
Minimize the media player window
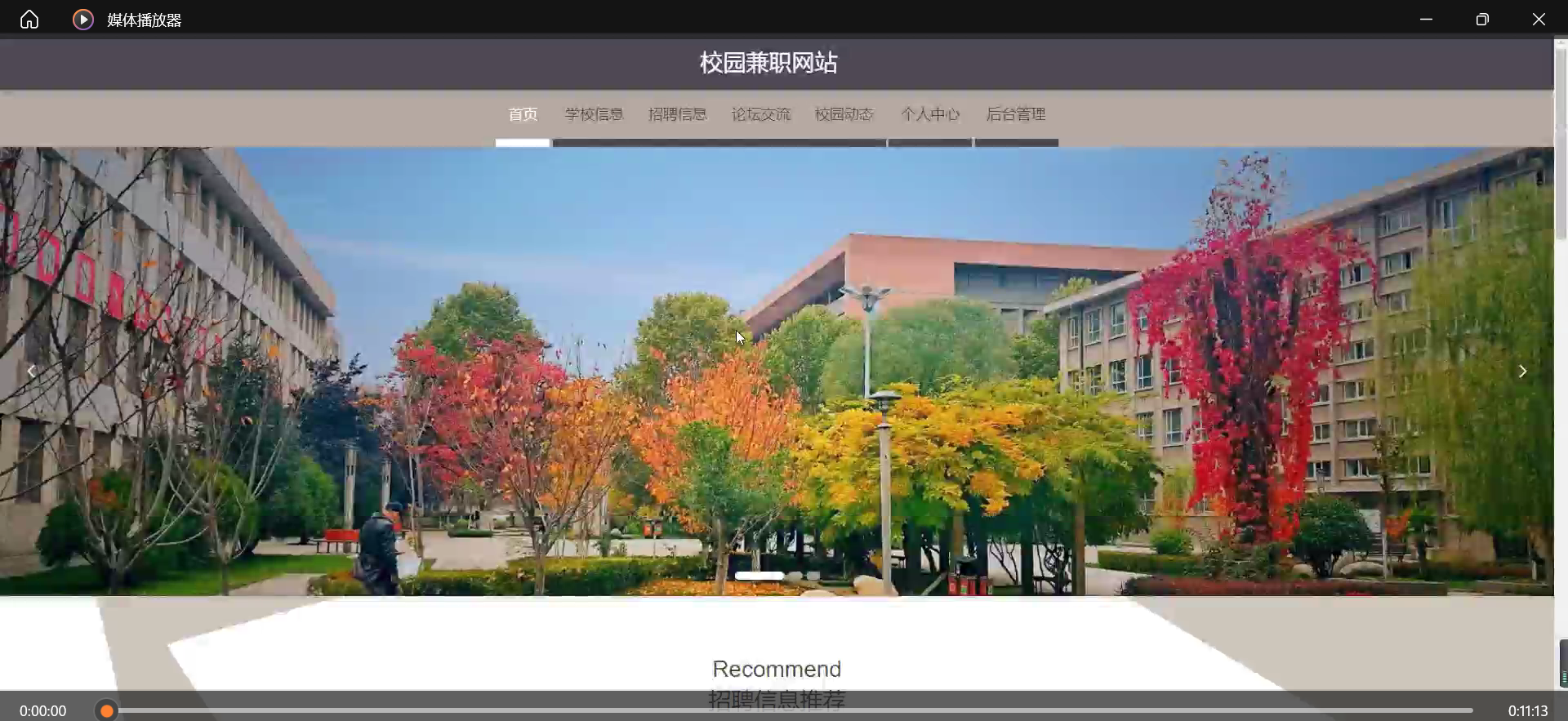[1426, 20]
